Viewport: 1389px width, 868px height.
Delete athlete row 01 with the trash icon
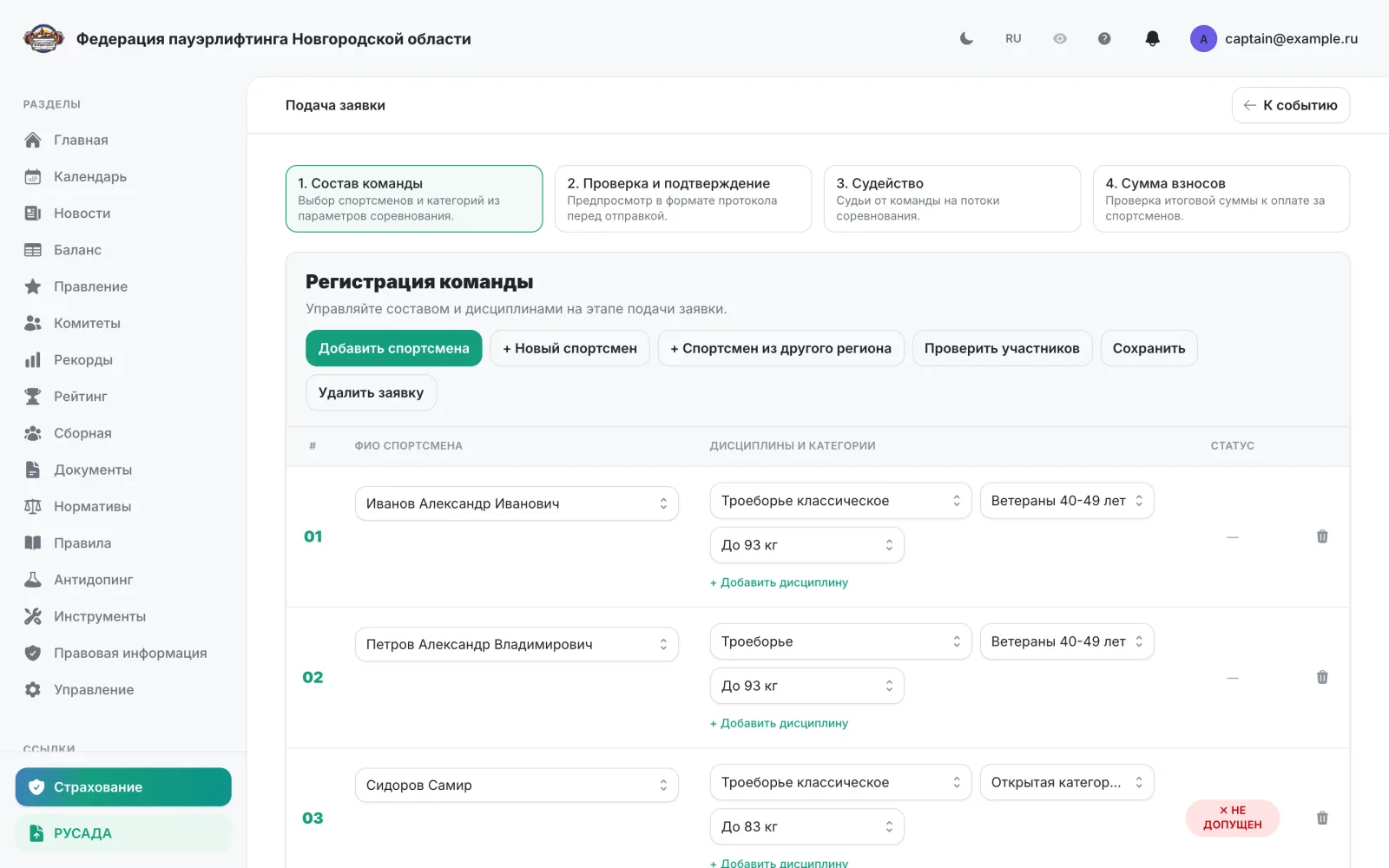coord(1322,536)
